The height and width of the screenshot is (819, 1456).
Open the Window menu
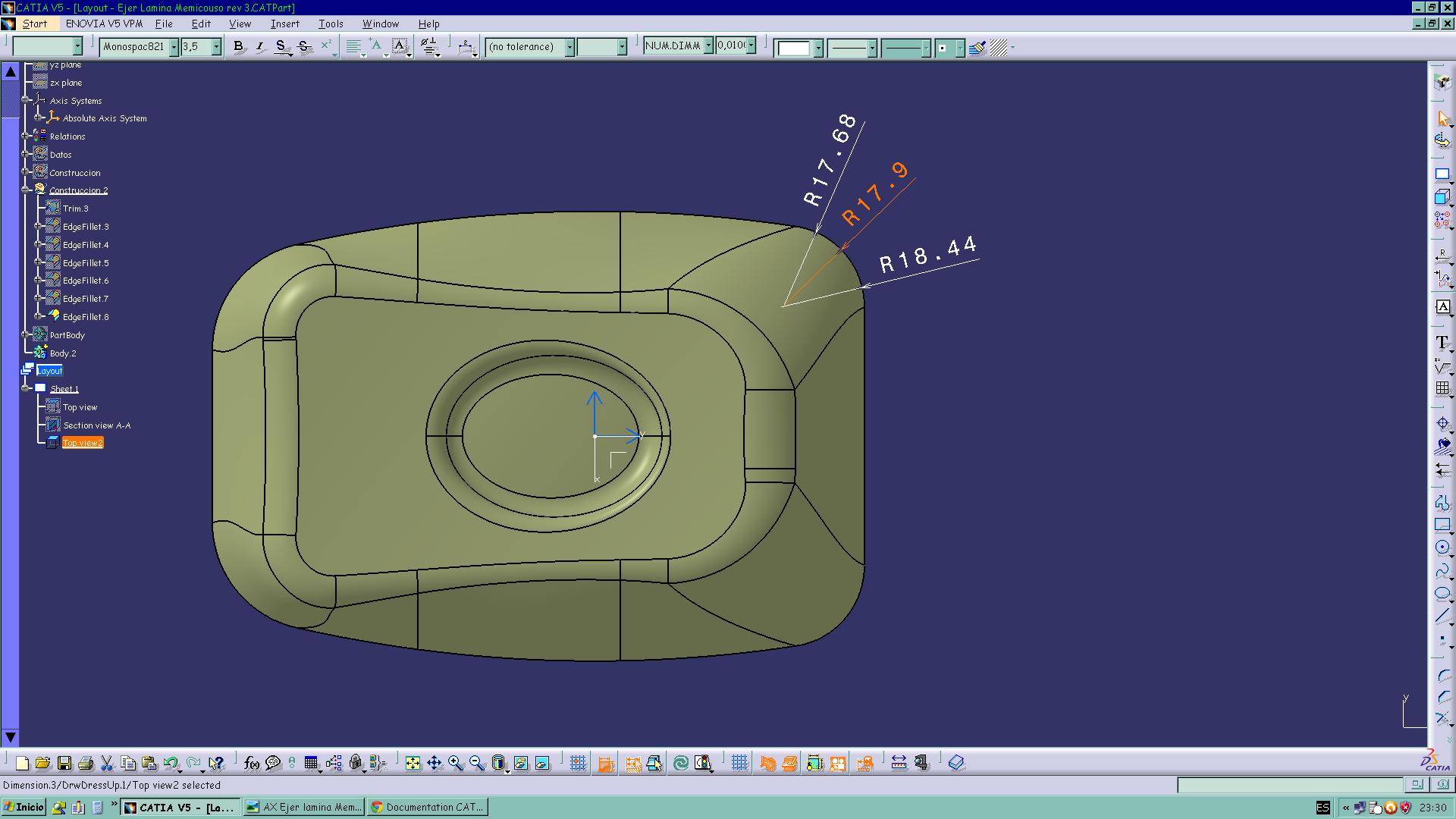click(380, 24)
